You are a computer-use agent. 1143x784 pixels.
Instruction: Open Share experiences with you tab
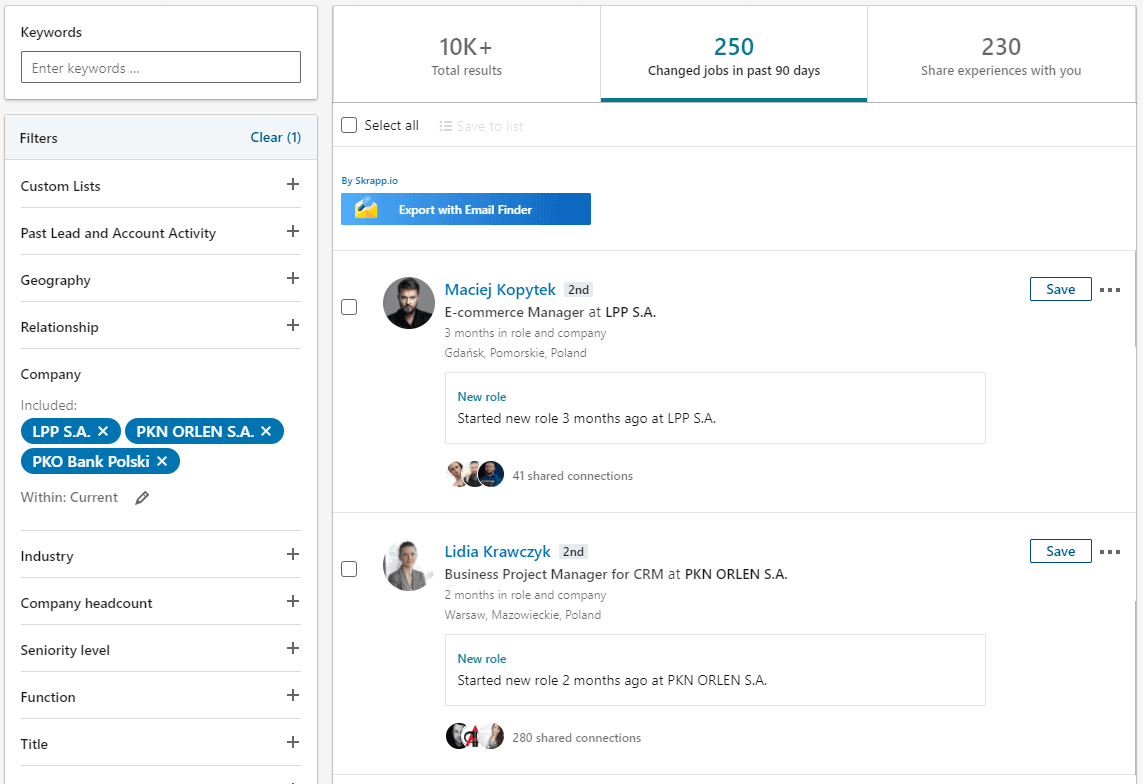pyautogui.click(x=1001, y=55)
